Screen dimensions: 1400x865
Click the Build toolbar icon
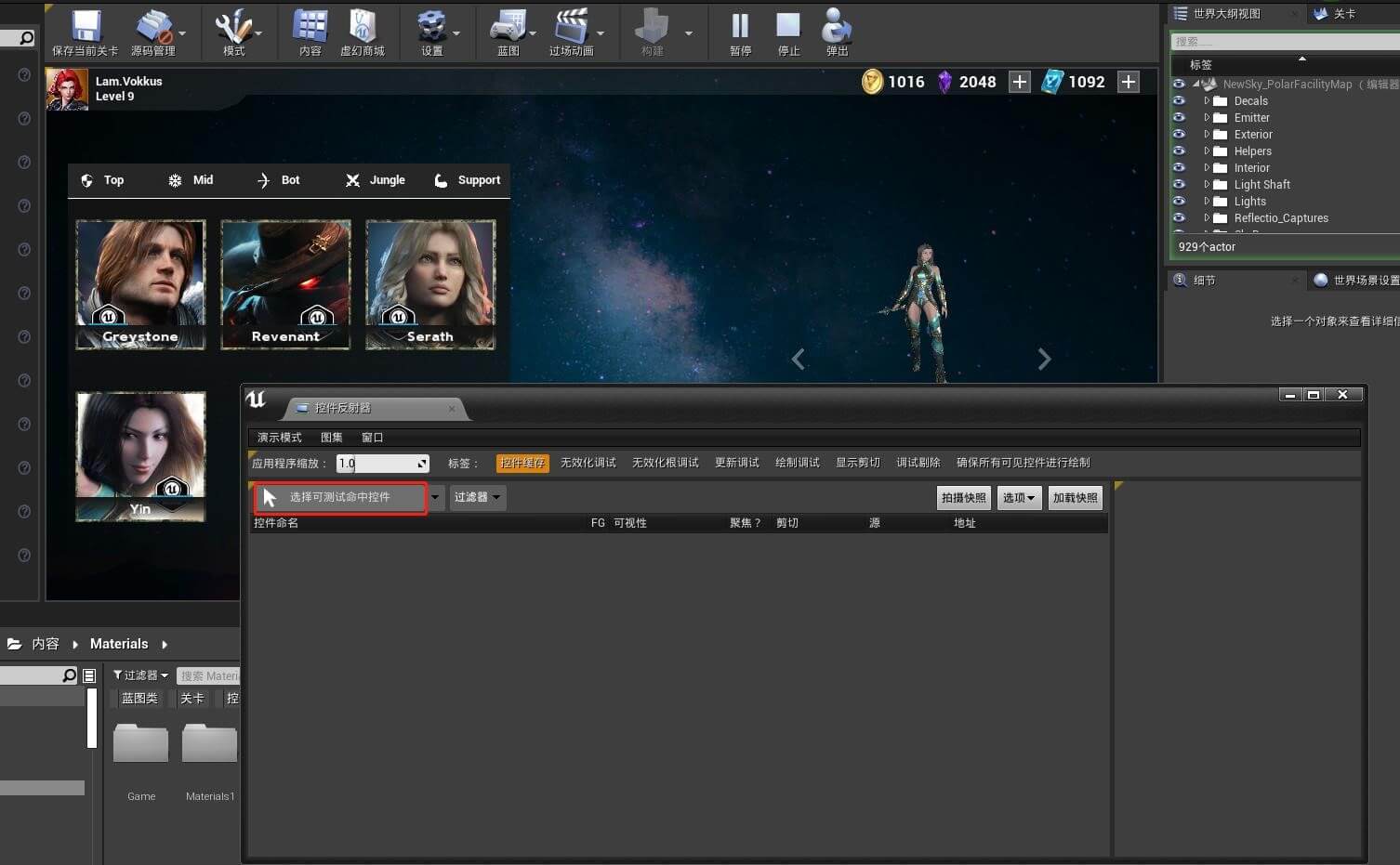pos(653,33)
